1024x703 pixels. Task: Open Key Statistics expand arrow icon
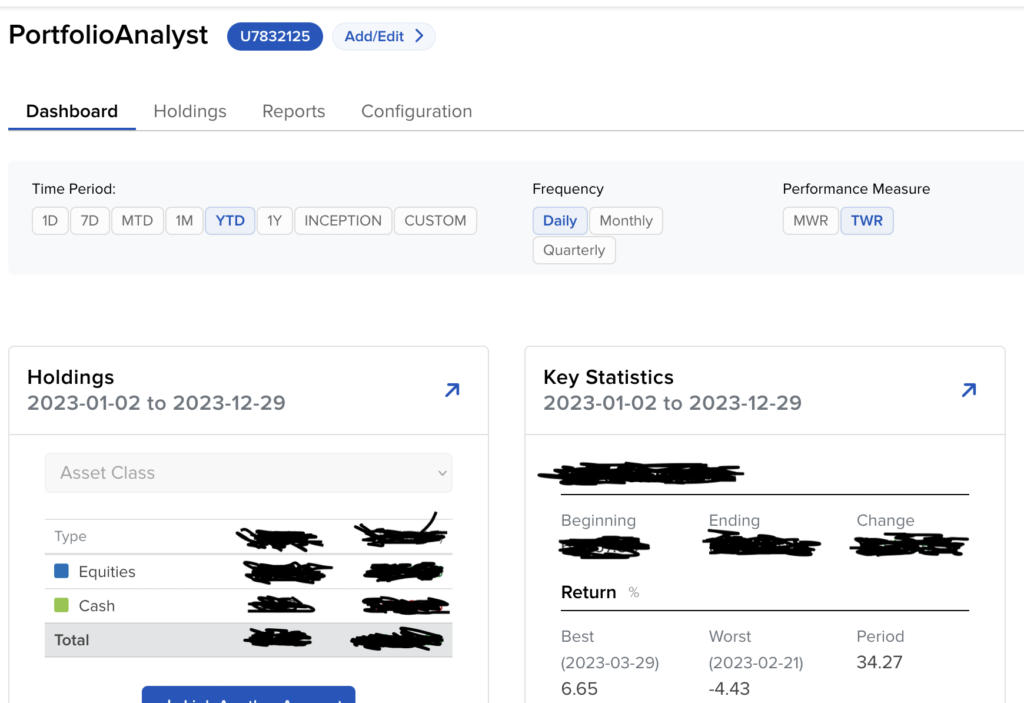point(968,390)
